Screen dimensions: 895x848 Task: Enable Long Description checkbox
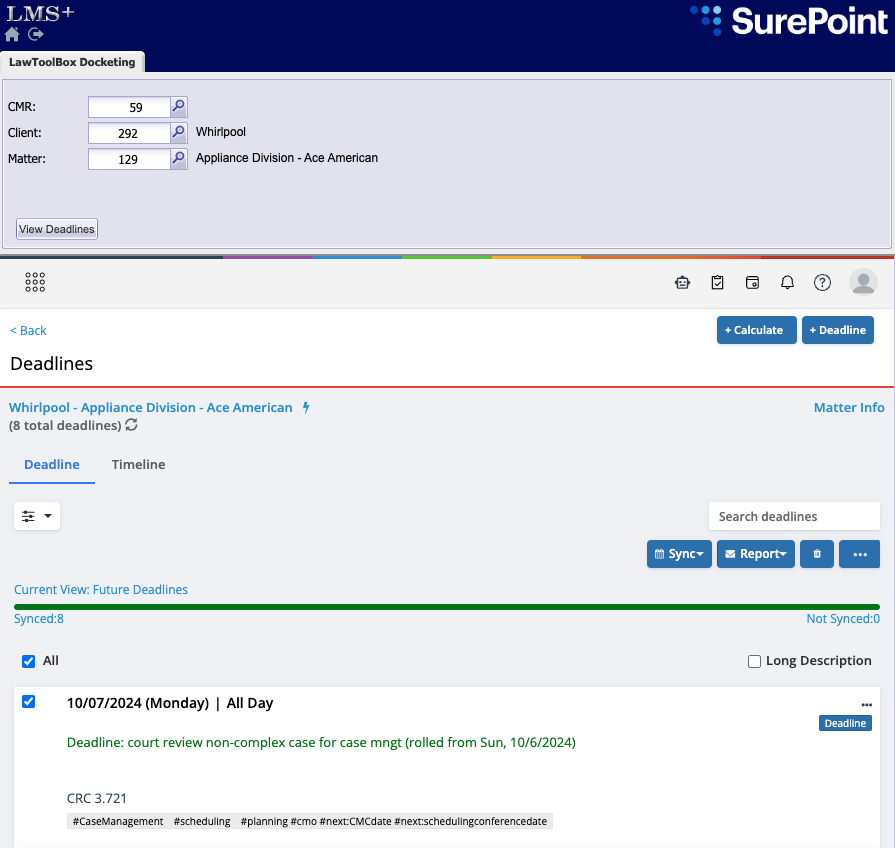point(755,661)
